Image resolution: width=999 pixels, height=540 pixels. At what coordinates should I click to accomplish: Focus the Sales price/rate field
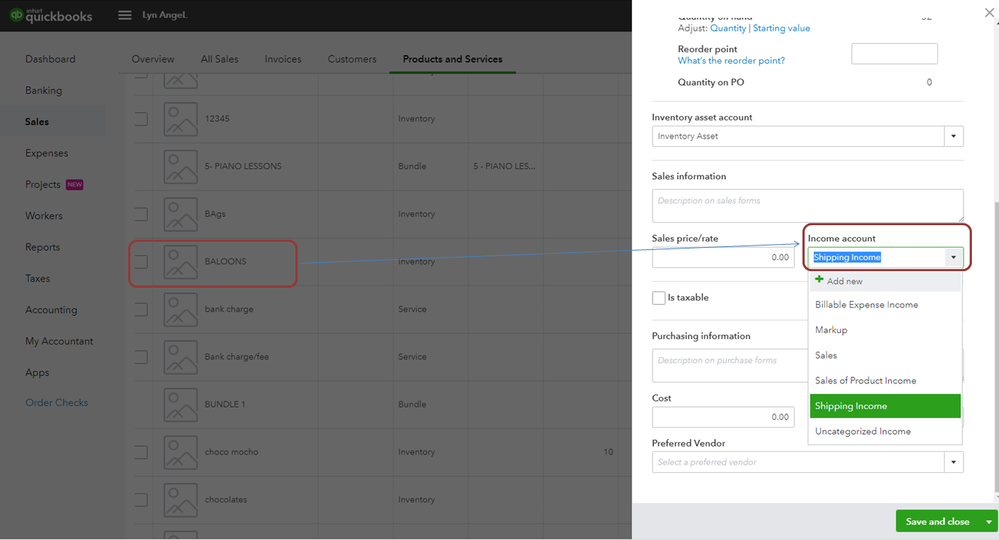tap(723, 257)
